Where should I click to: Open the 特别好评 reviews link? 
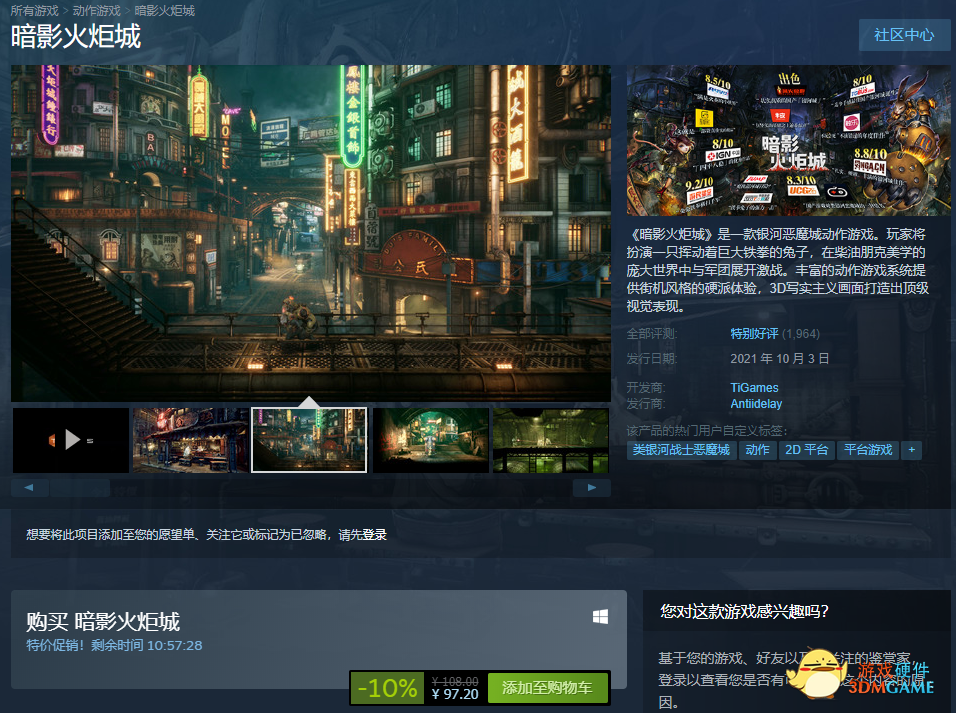(x=754, y=334)
